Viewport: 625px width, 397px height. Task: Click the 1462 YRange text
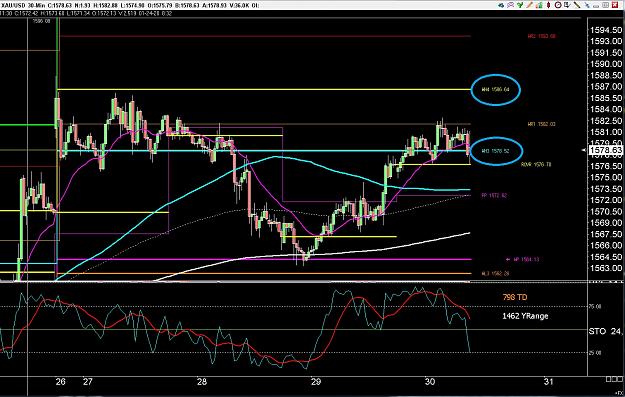525,316
